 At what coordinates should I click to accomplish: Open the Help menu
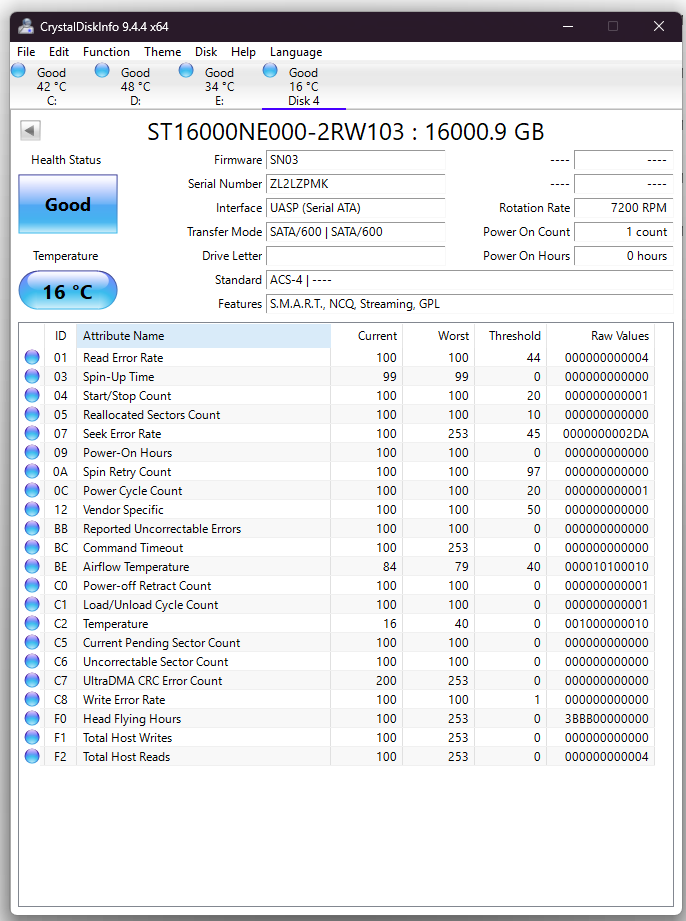[243, 52]
